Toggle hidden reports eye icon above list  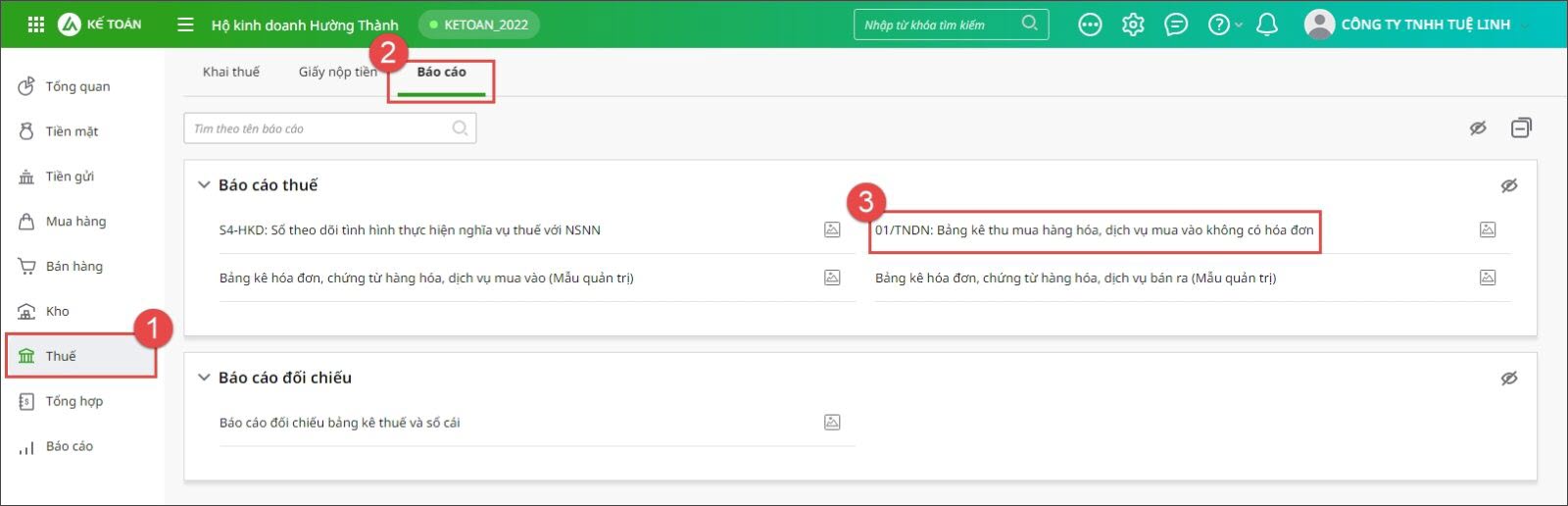tap(1478, 127)
